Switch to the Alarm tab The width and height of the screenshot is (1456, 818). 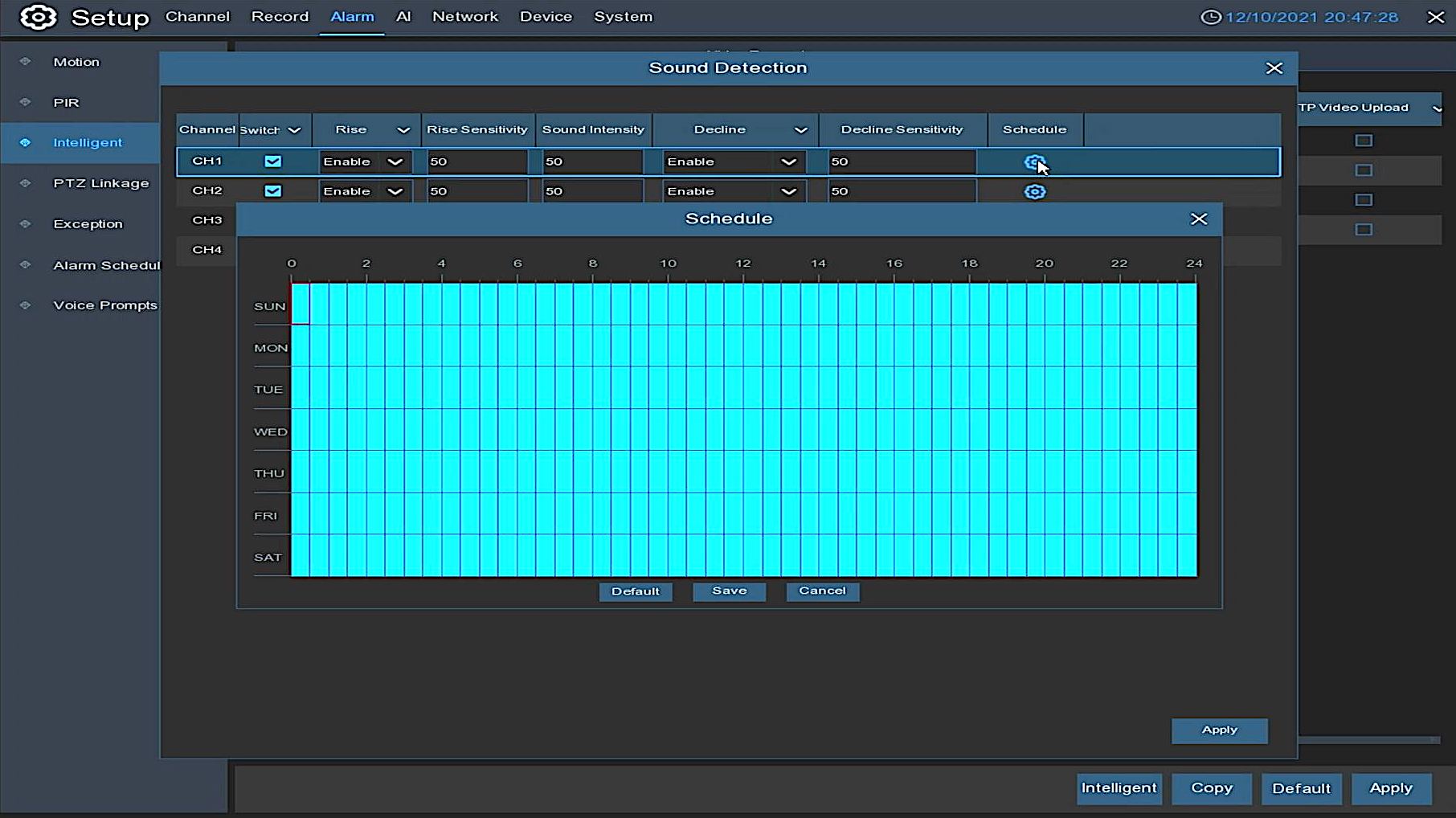tap(352, 16)
